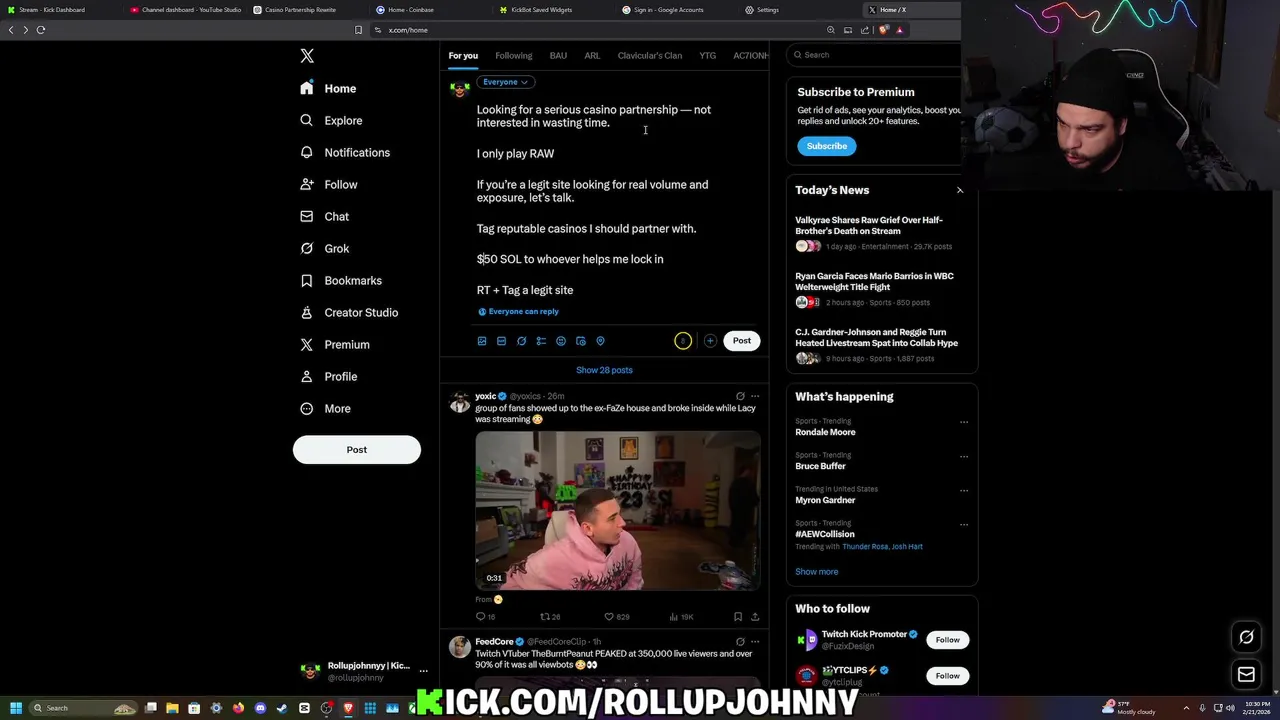This screenshot has height=720, width=1280.
Task: Open FeedCore post options menu
Action: [x=755, y=642]
